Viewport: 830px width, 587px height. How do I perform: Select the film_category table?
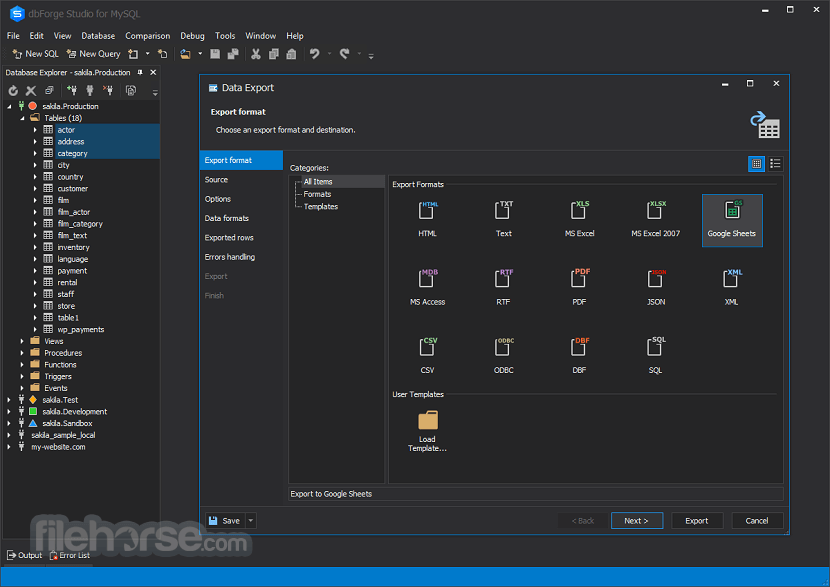(80, 224)
